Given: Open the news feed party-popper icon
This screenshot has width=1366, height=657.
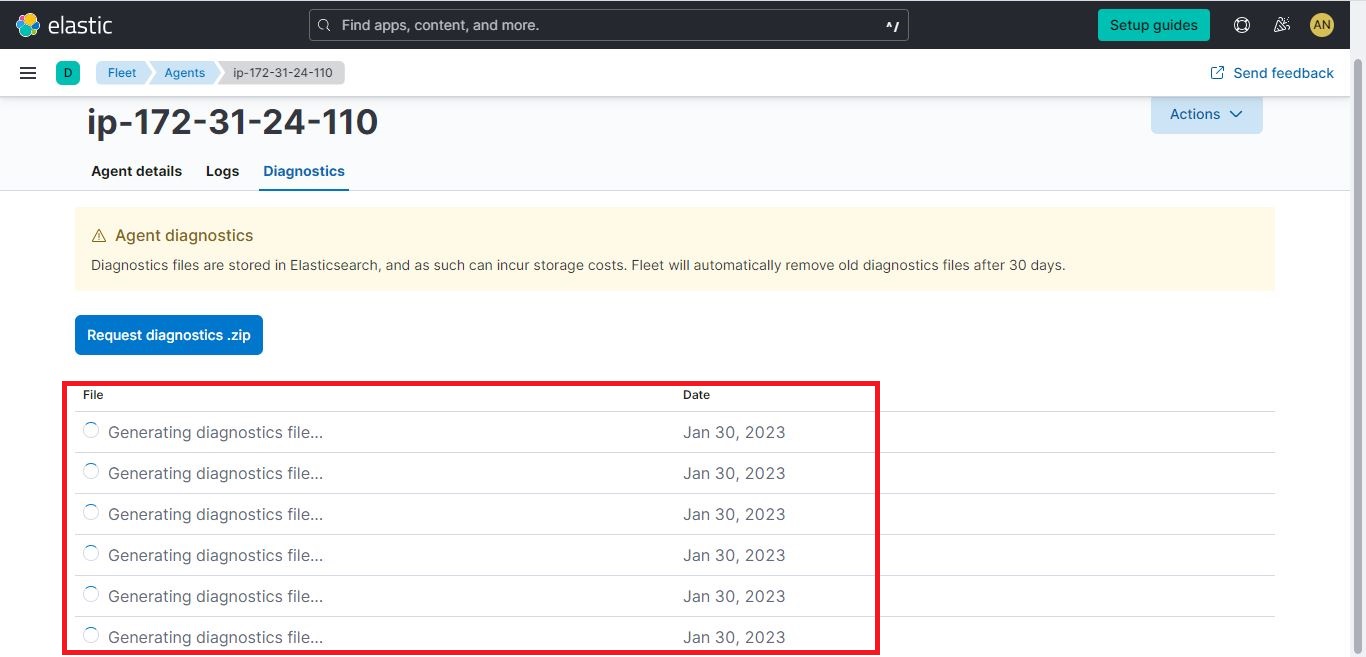Looking at the screenshot, I should pos(1281,24).
